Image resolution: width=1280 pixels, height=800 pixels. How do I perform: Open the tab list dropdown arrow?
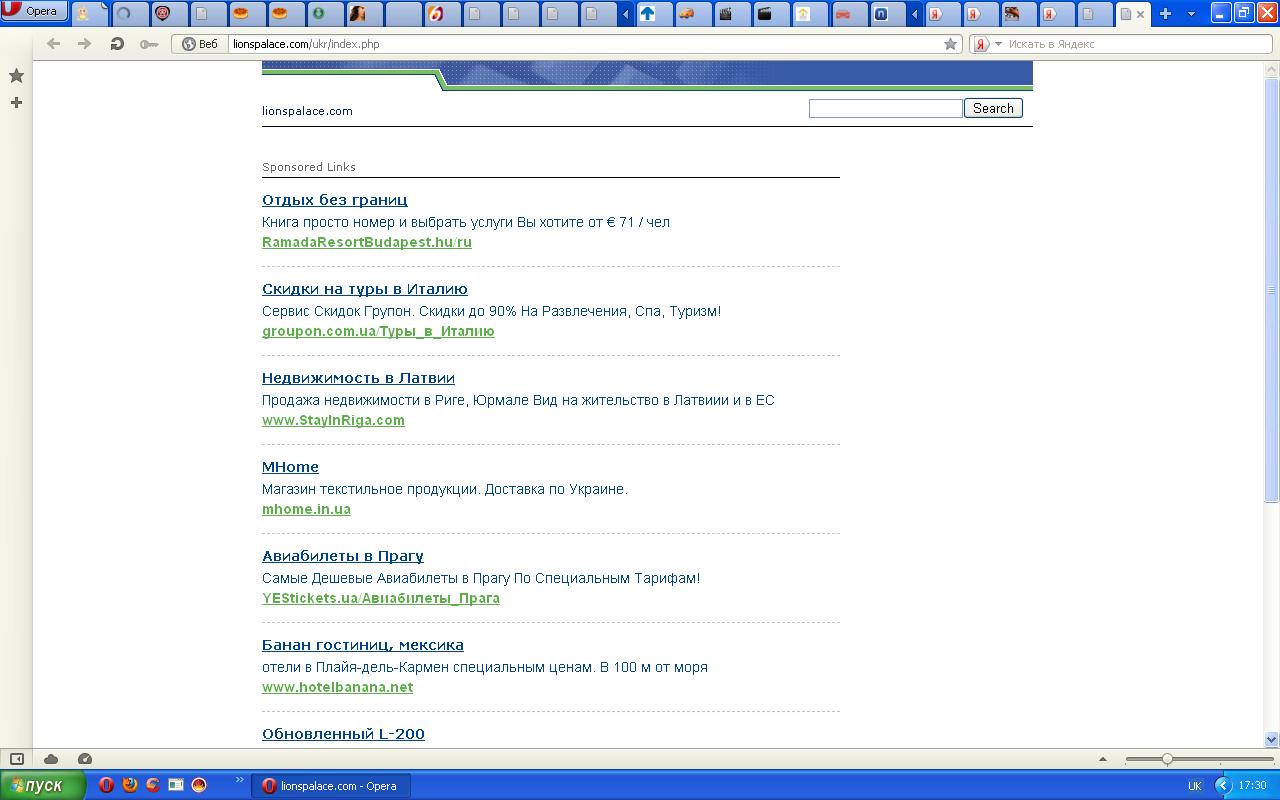(1191, 14)
